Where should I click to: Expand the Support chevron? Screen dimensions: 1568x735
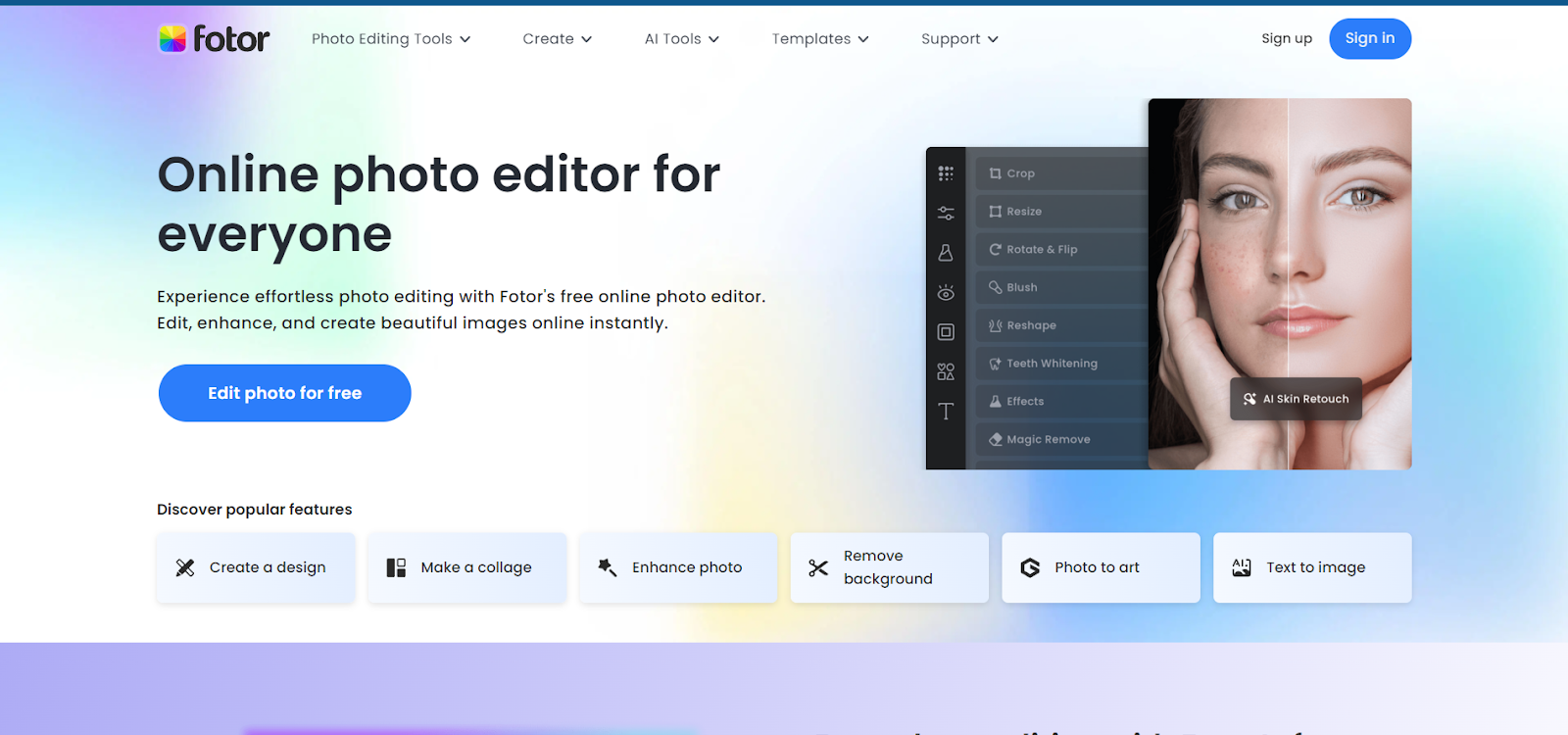tap(993, 39)
